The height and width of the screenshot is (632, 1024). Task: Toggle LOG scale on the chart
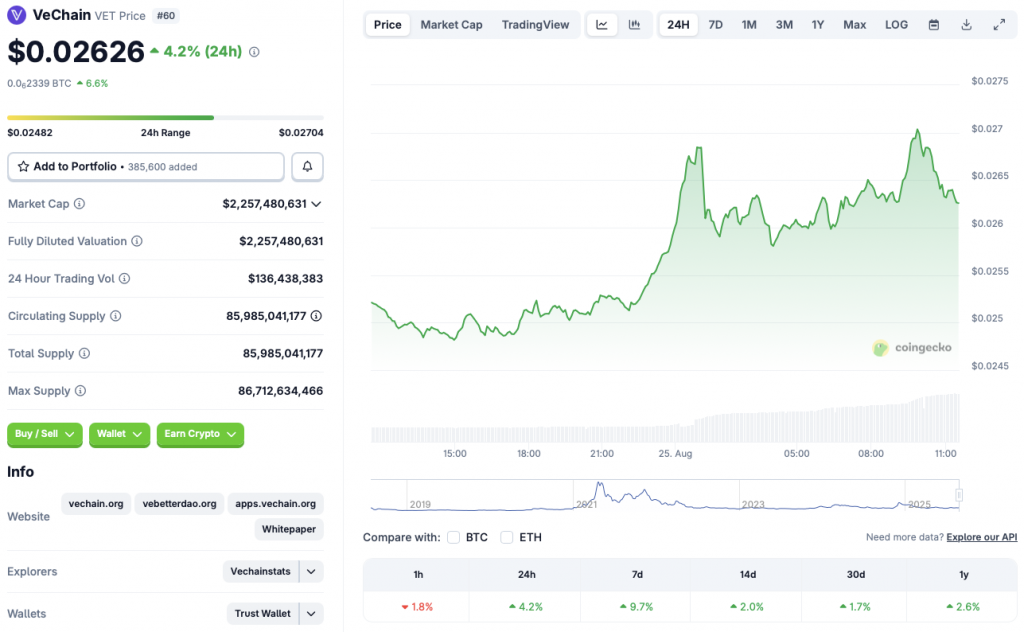[896, 25]
